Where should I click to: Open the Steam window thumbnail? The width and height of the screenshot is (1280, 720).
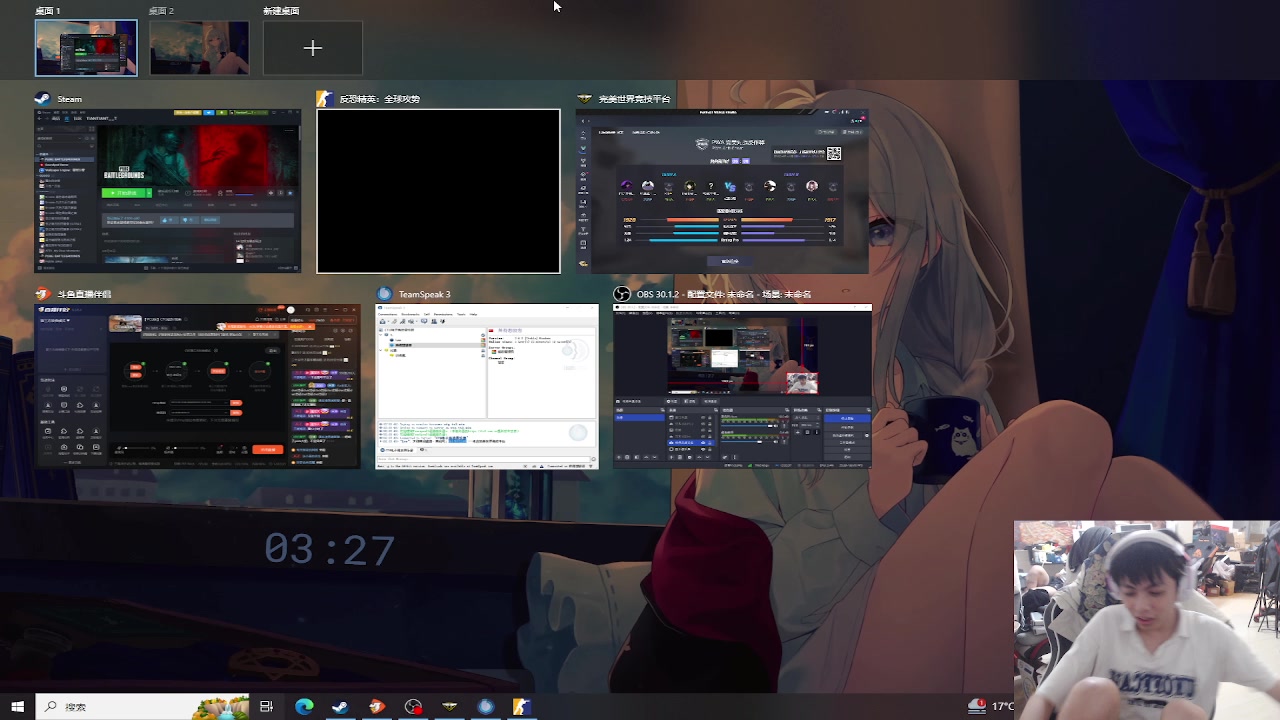point(167,191)
